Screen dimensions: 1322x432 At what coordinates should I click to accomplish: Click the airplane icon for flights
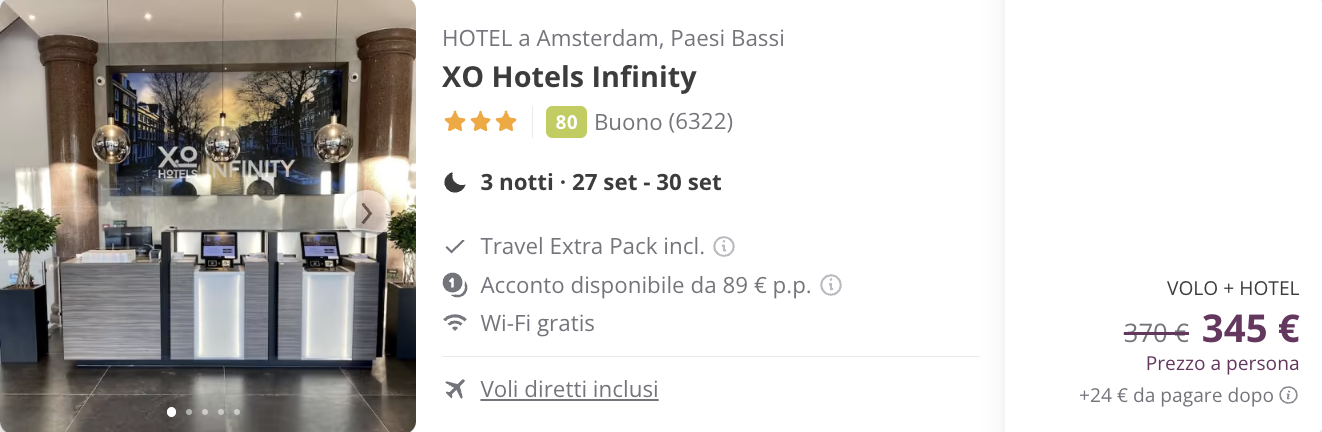456,389
